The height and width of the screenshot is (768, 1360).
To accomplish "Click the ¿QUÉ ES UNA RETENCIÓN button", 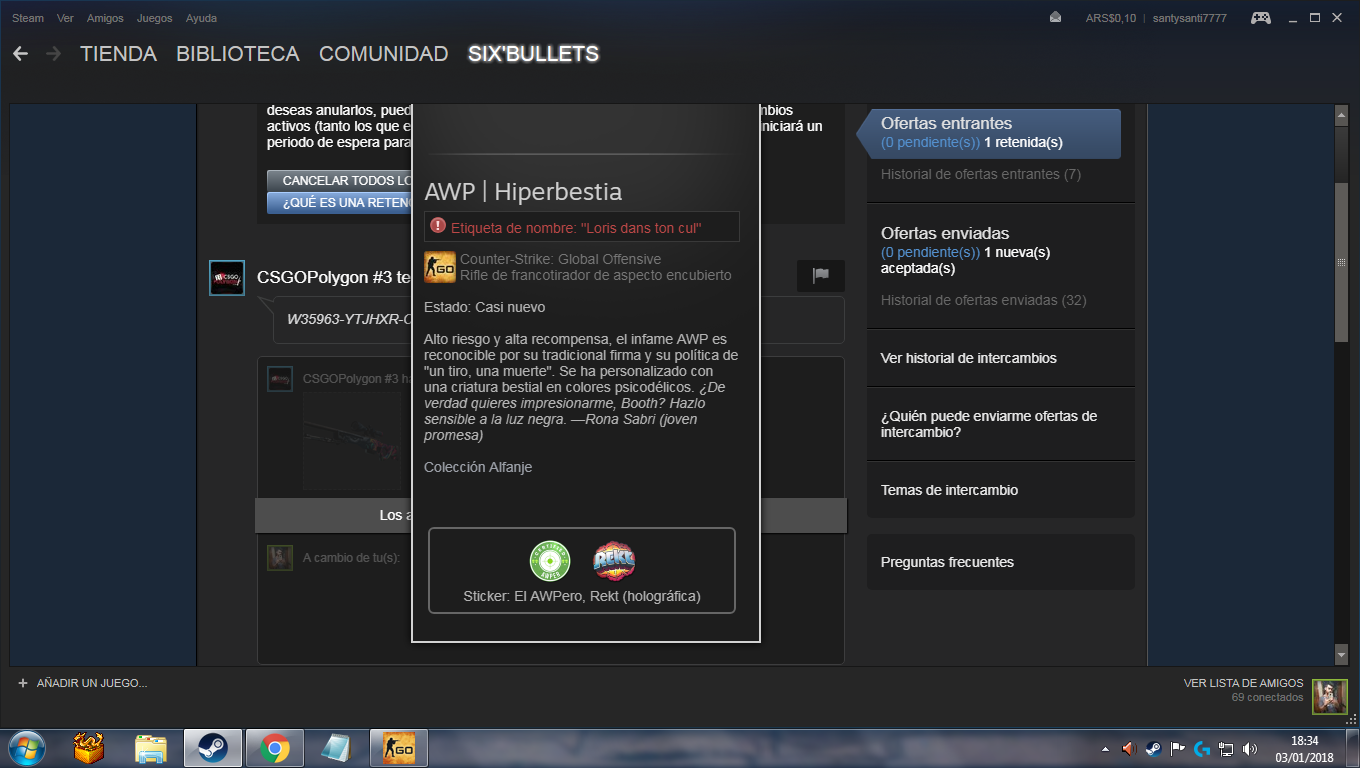I will click(340, 203).
